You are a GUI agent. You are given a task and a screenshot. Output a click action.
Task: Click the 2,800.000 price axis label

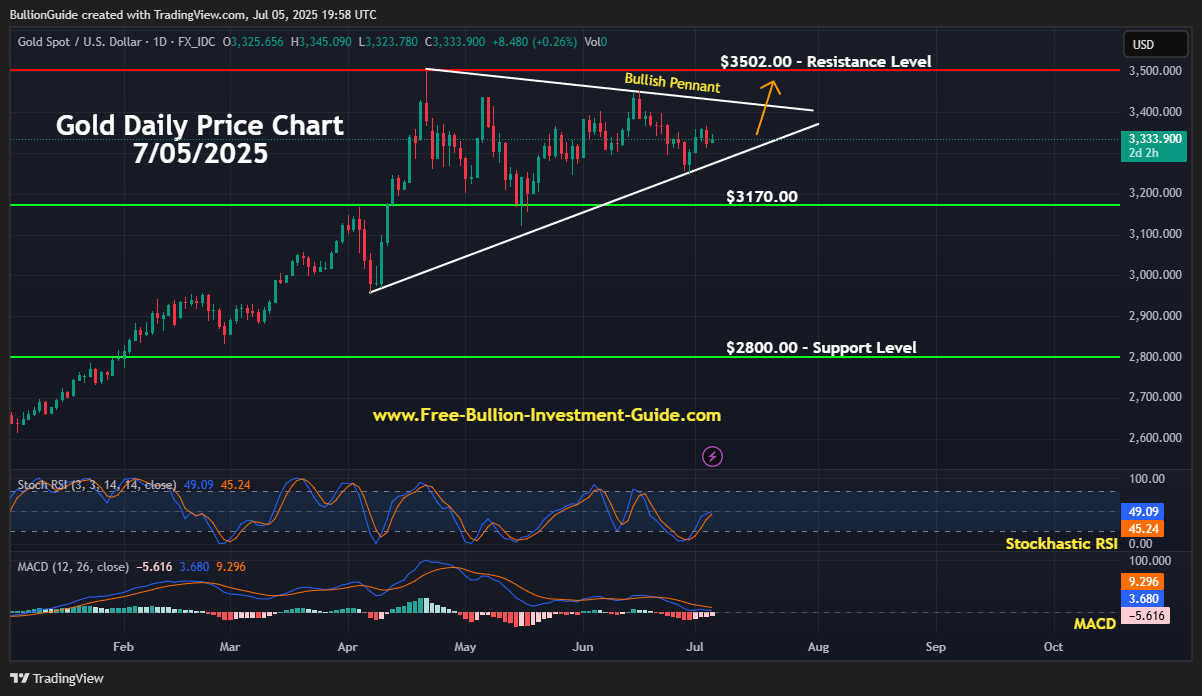click(x=1153, y=357)
